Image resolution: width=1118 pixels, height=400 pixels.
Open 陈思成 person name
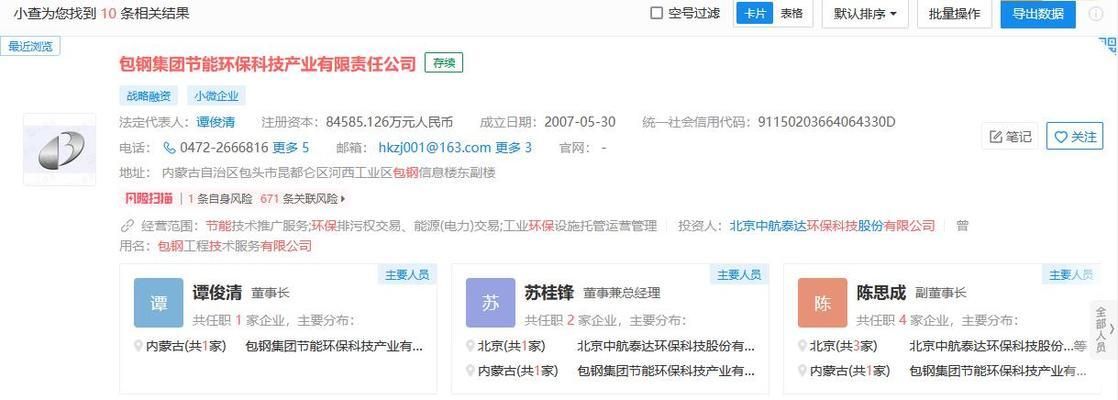click(x=881, y=293)
